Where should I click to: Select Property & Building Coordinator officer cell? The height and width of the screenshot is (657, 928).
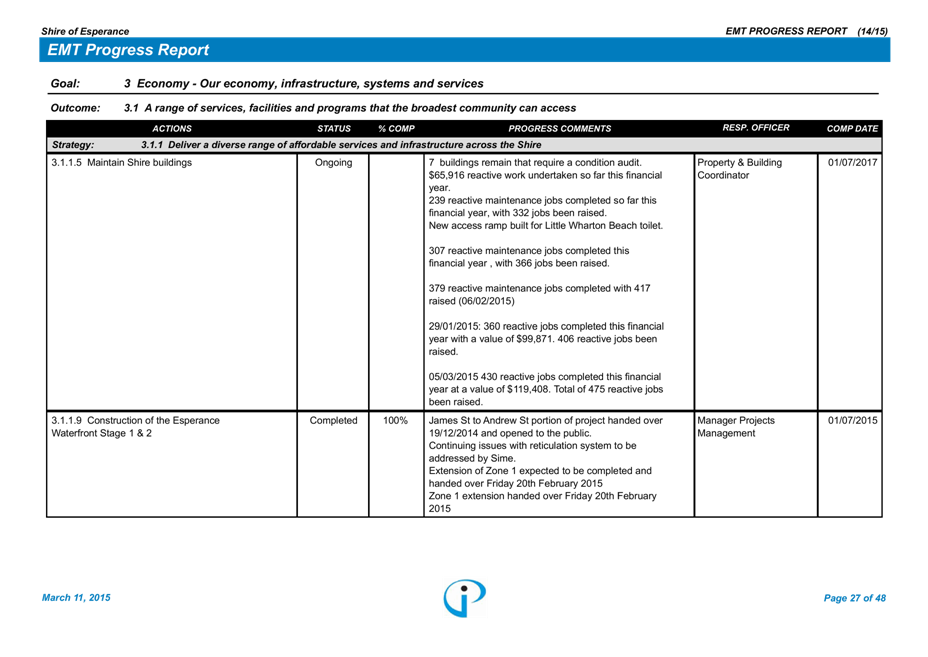740,168
